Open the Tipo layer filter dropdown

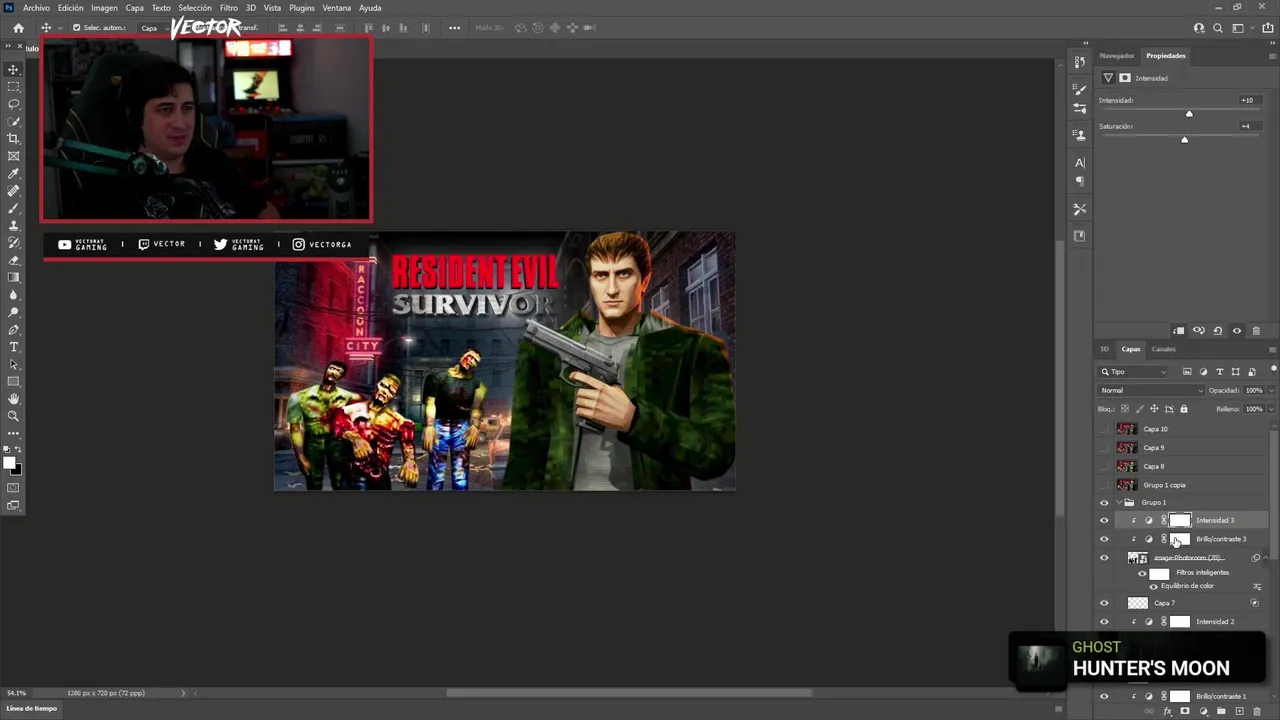[x=1133, y=372]
